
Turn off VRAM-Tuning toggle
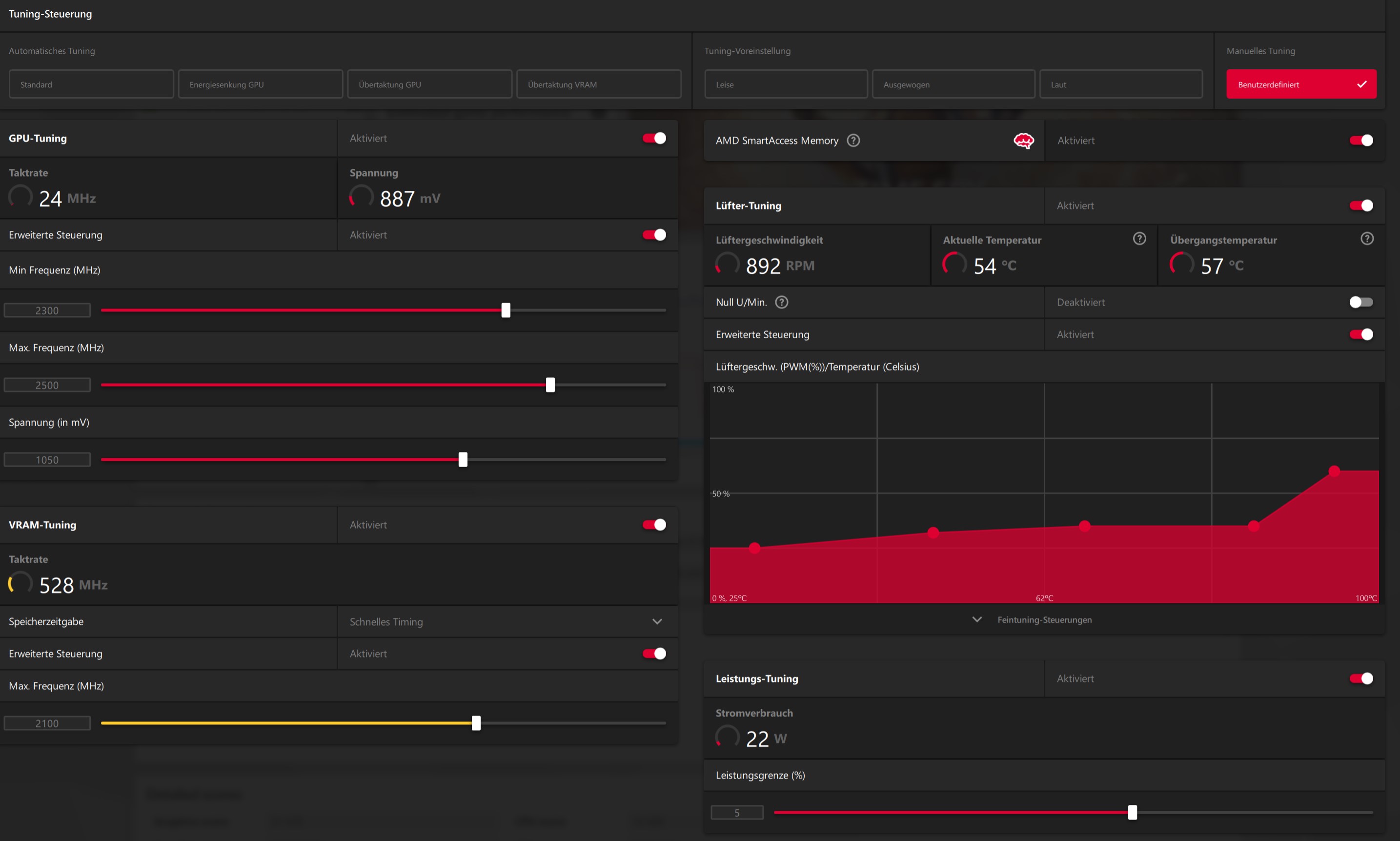click(x=654, y=525)
